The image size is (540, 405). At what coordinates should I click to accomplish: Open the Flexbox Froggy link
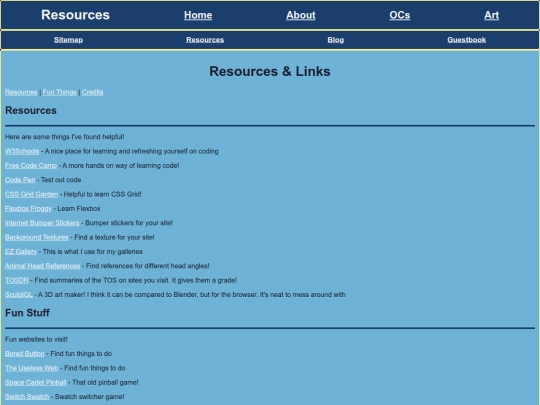28,209
